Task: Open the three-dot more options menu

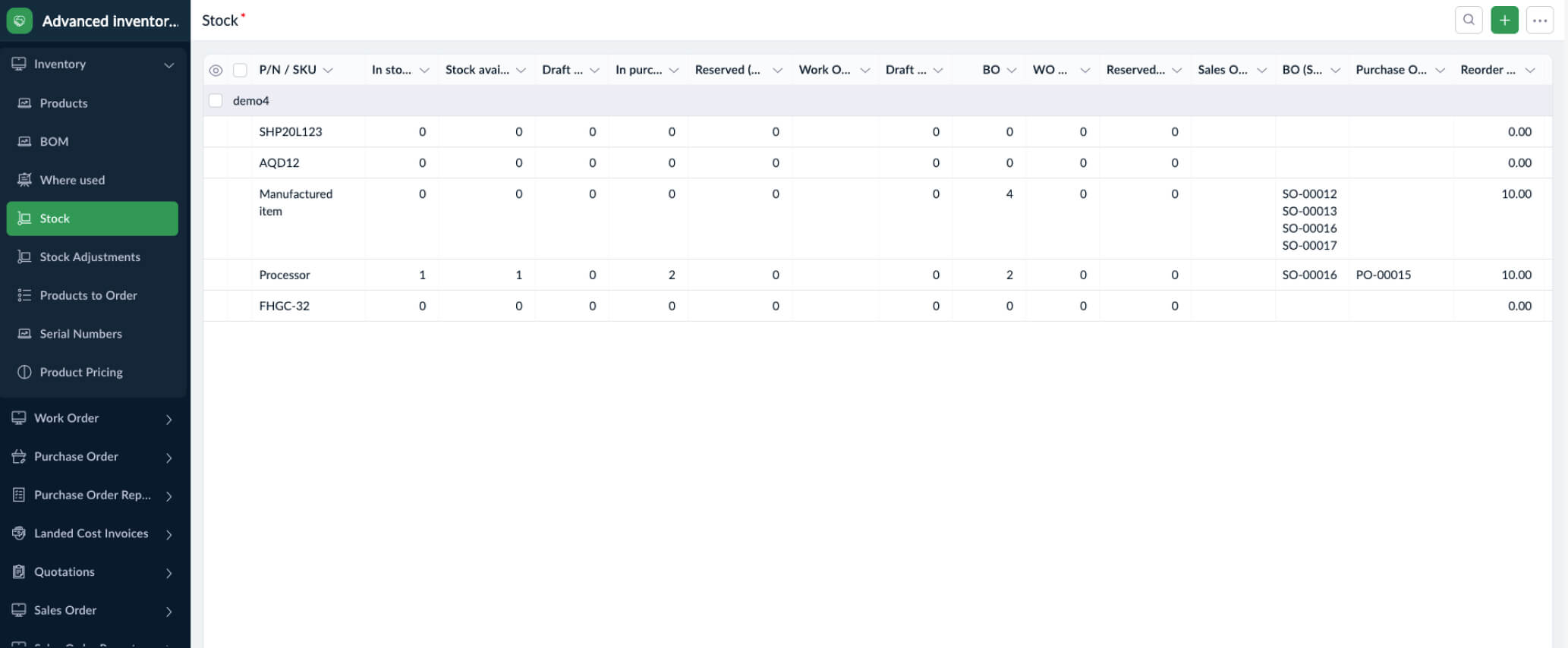Action: point(1540,20)
